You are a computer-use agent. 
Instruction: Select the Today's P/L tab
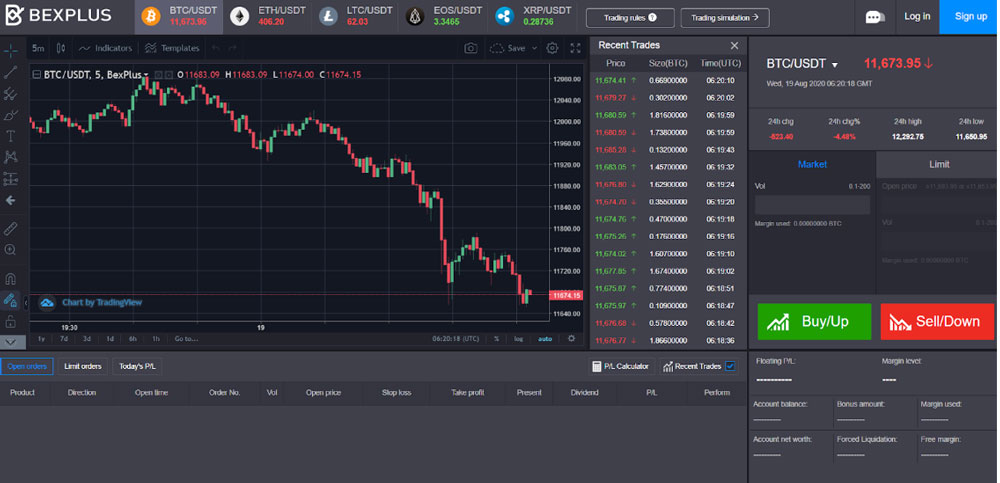pyautogui.click(x=137, y=366)
